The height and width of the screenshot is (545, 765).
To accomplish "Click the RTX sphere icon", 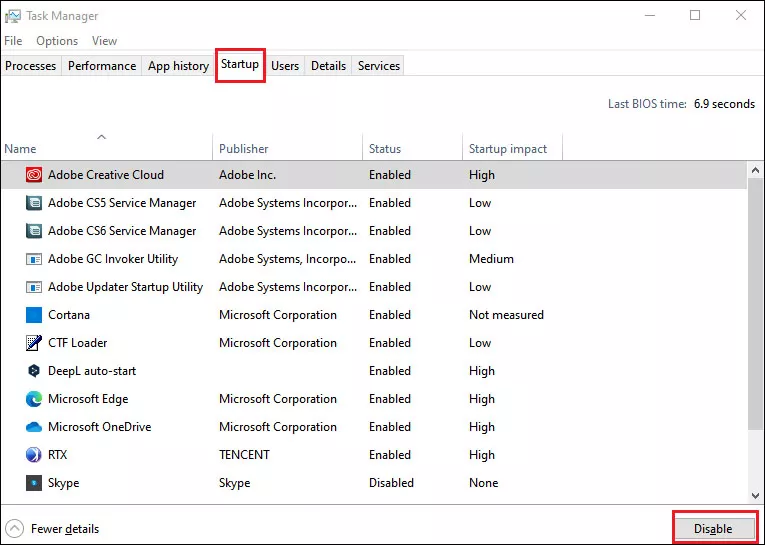I will point(34,455).
